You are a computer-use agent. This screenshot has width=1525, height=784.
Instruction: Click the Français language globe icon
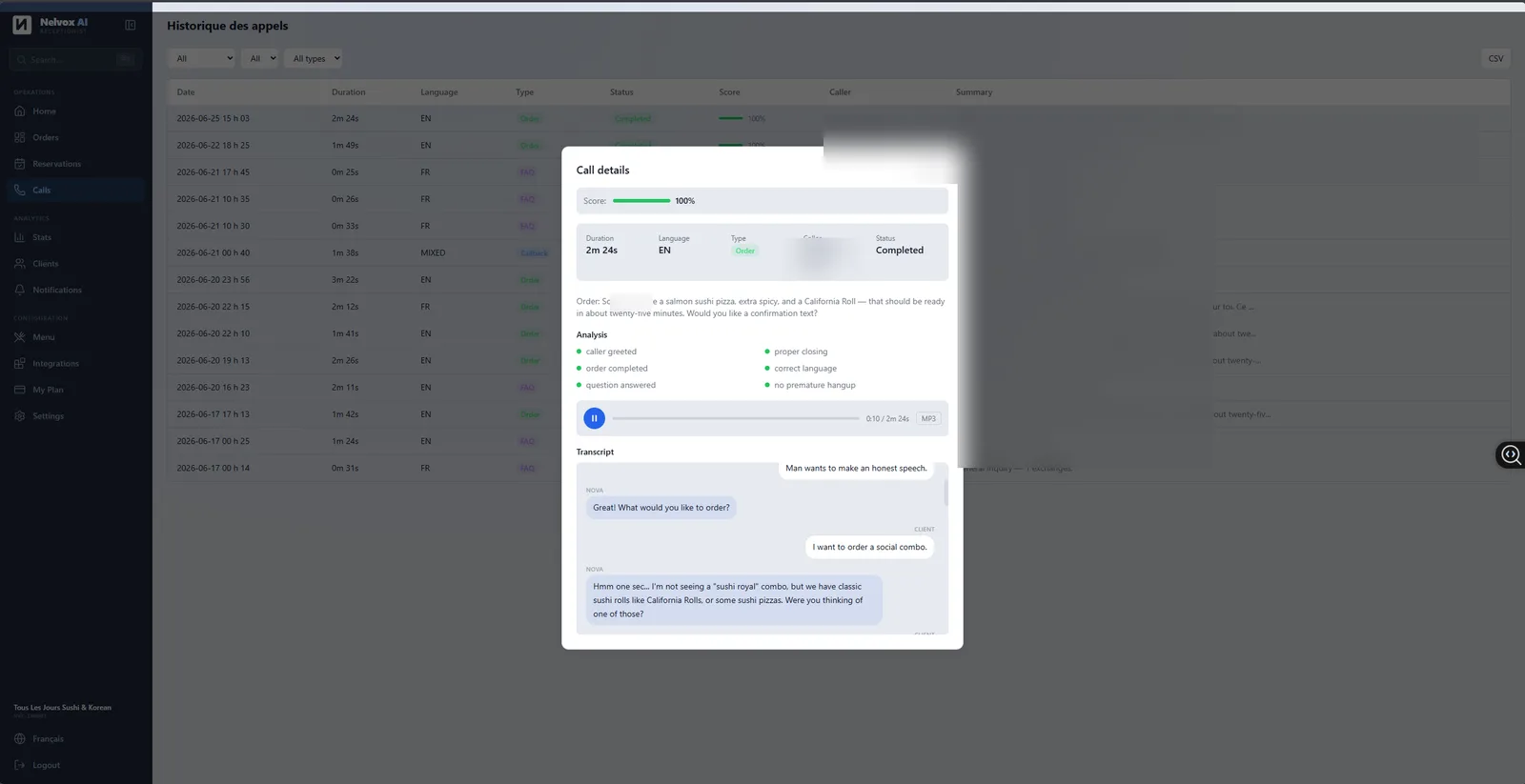pos(20,739)
